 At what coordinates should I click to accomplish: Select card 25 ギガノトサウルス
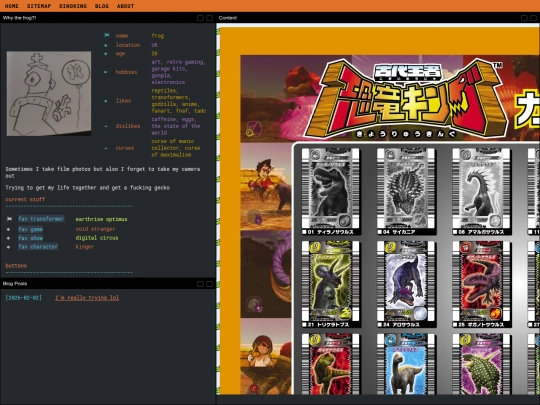(481, 284)
